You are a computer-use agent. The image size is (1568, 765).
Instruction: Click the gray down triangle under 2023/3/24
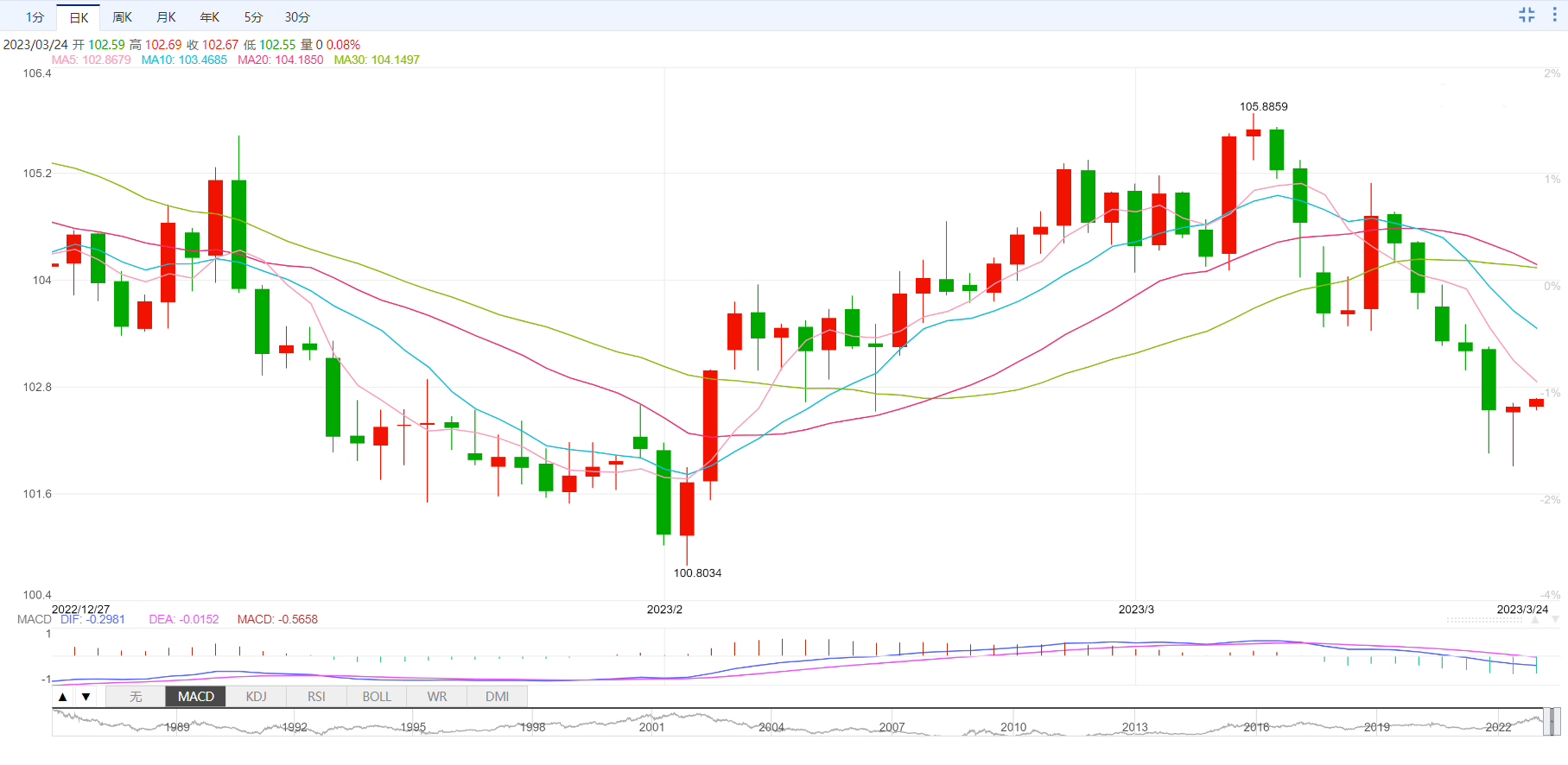click(x=1555, y=620)
